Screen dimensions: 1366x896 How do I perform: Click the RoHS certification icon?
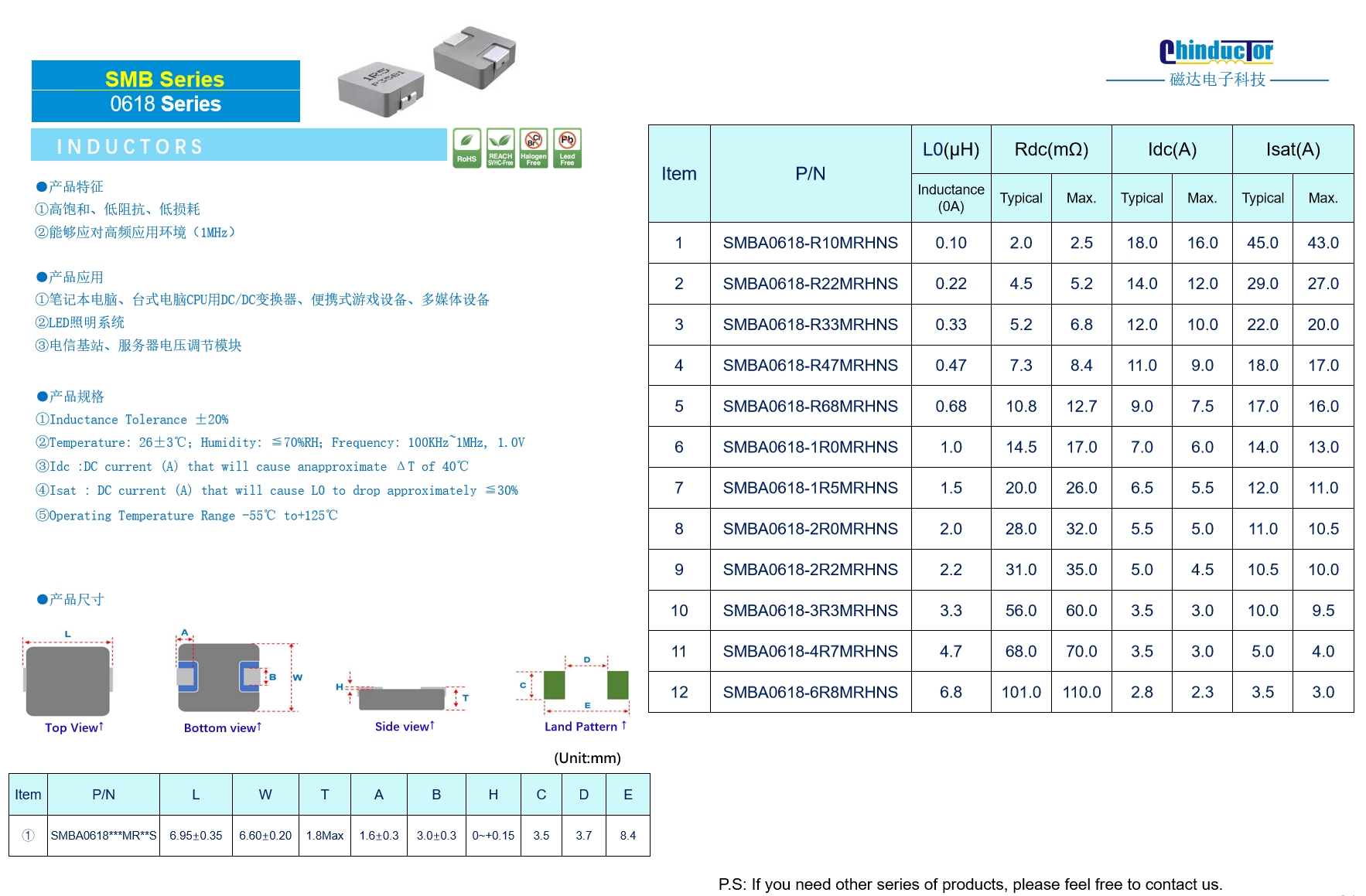click(x=466, y=148)
